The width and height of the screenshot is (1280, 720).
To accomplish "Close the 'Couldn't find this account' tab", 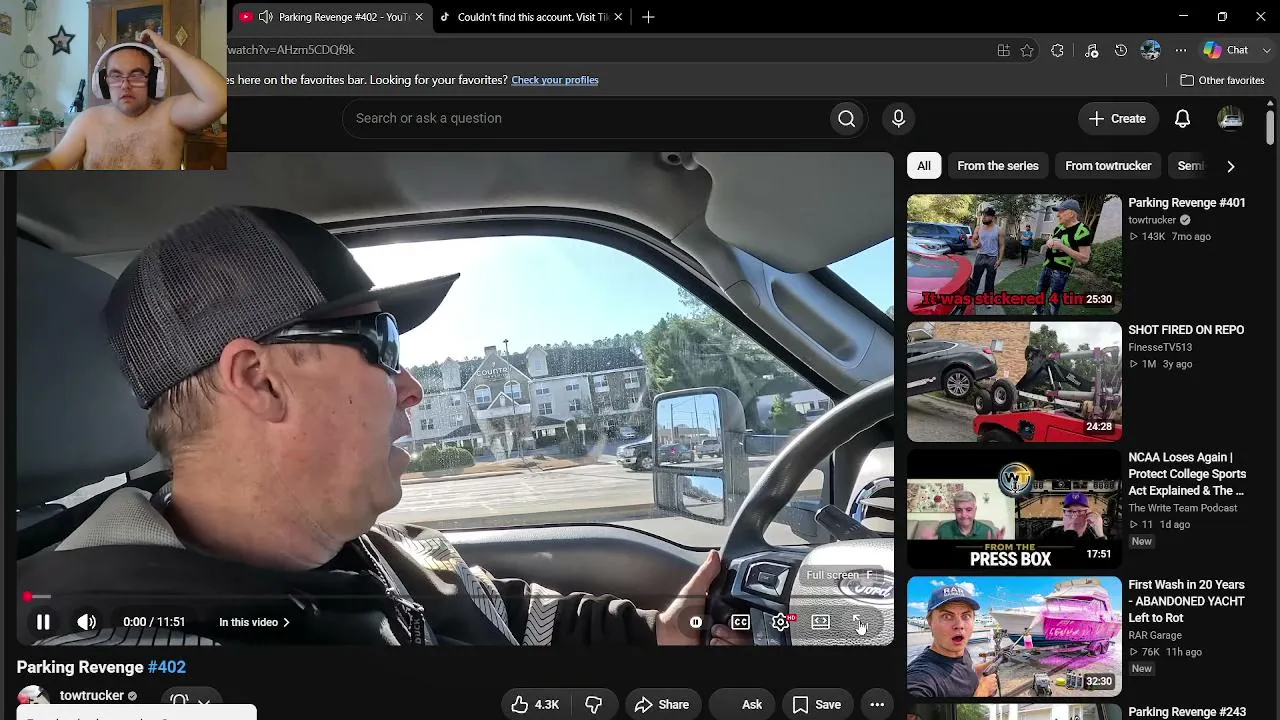I will (618, 17).
